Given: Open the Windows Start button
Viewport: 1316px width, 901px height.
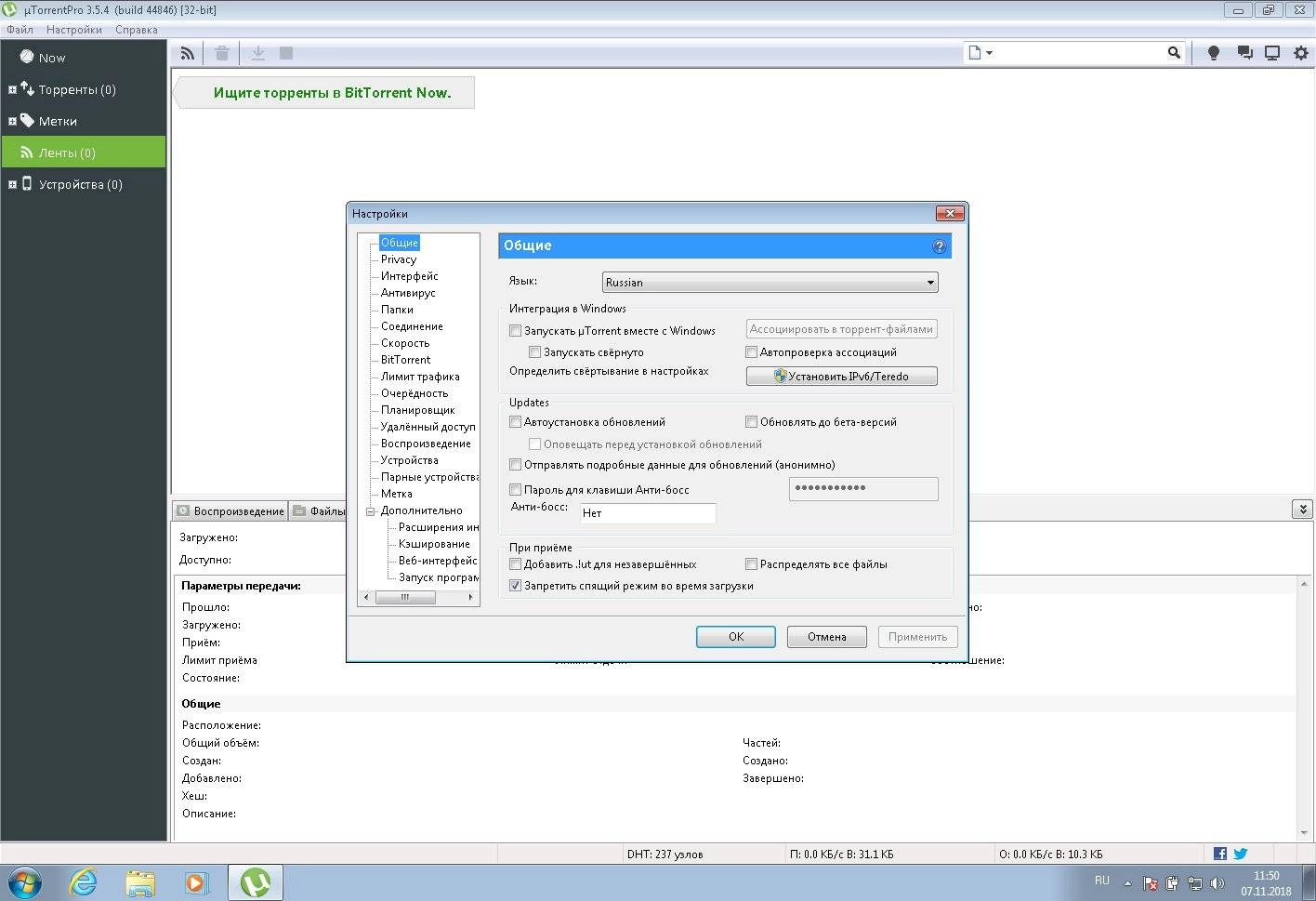Looking at the screenshot, I should click(25, 881).
